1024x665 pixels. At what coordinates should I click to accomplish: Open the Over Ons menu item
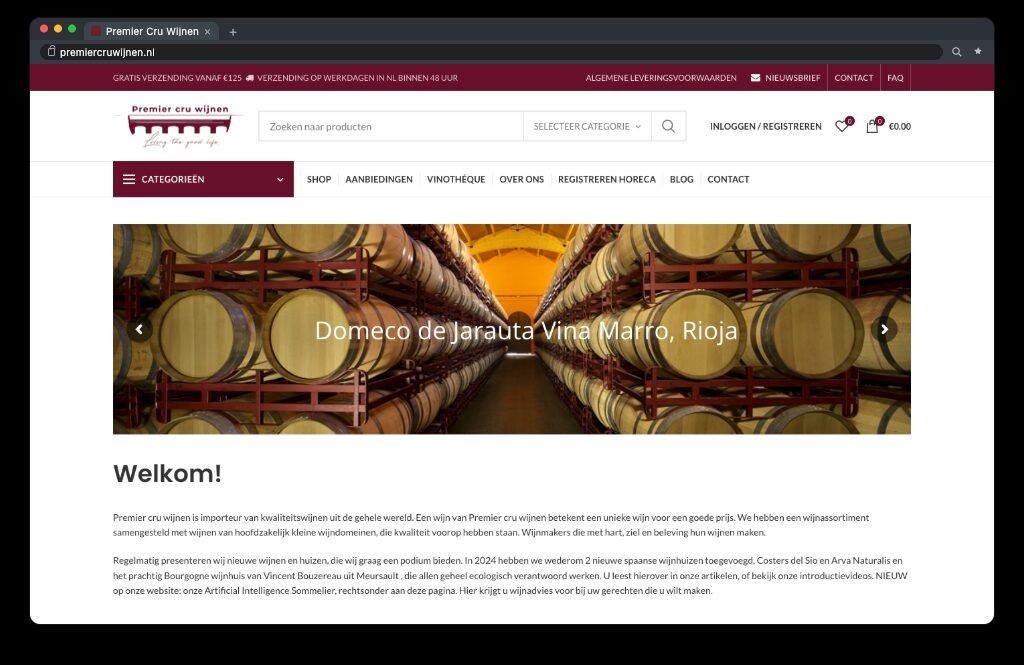coord(521,179)
